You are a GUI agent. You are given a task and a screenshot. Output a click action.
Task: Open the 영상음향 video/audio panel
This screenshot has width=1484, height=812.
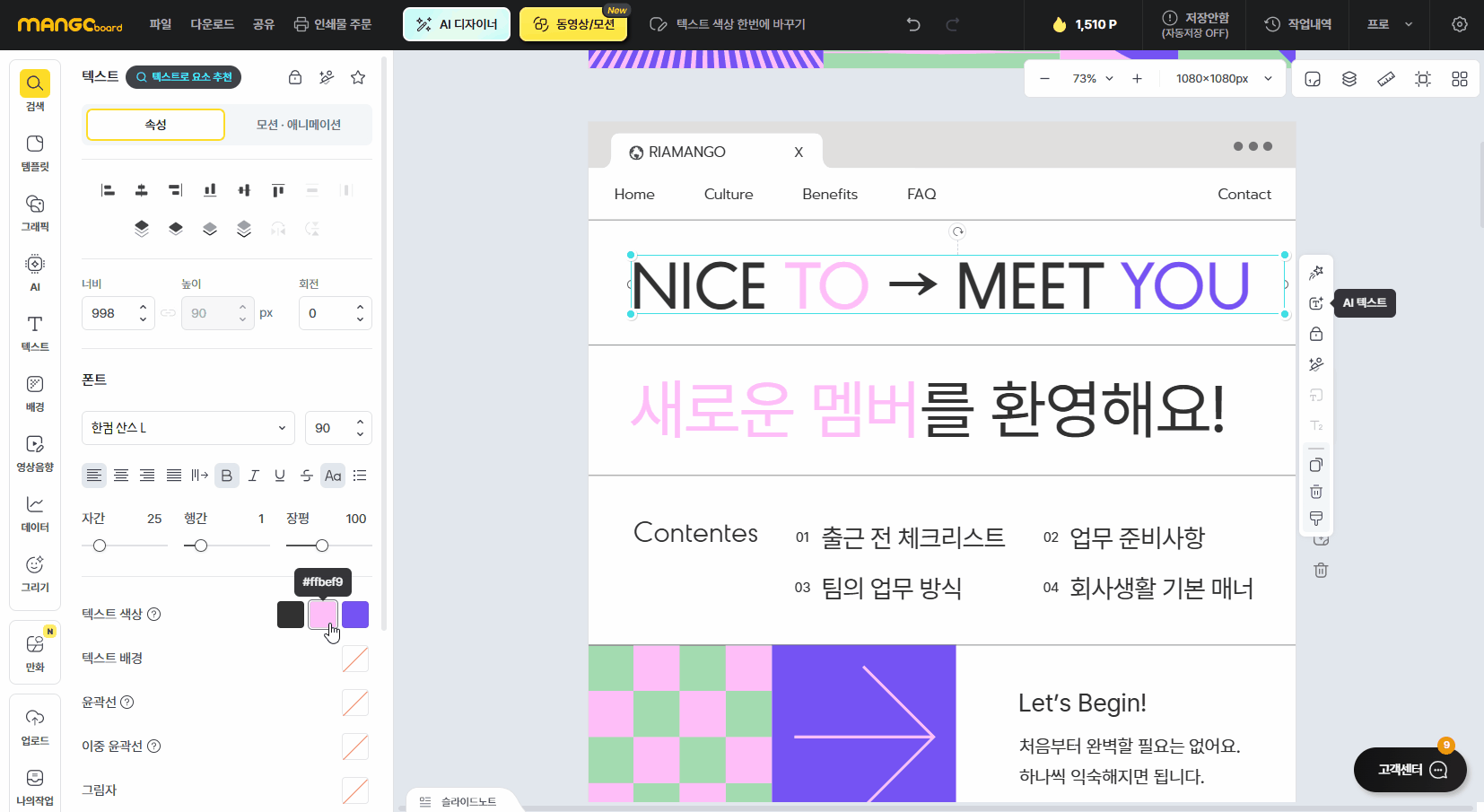tap(35, 453)
